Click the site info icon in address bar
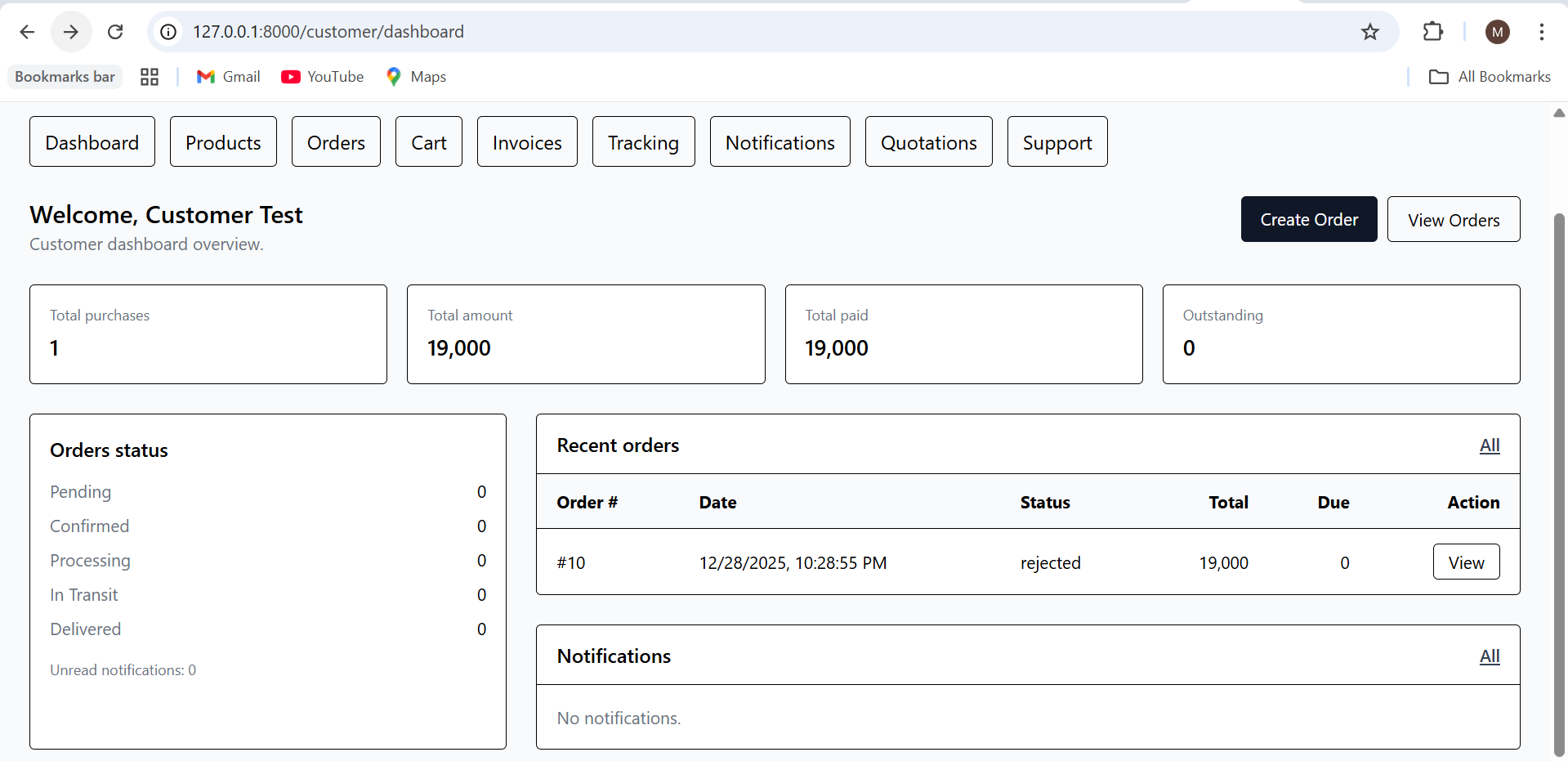 [168, 32]
